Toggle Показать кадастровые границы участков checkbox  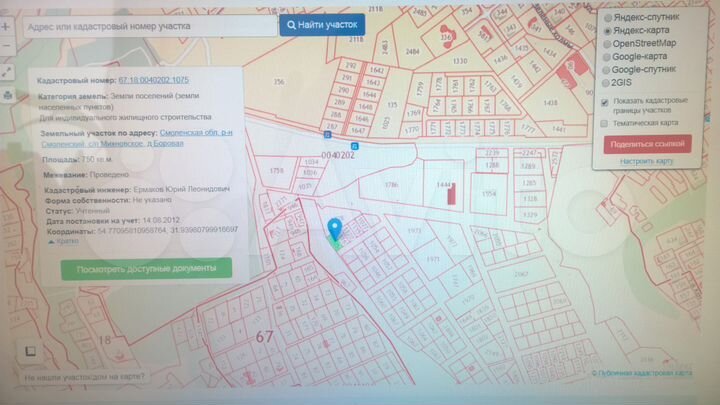(606, 102)
